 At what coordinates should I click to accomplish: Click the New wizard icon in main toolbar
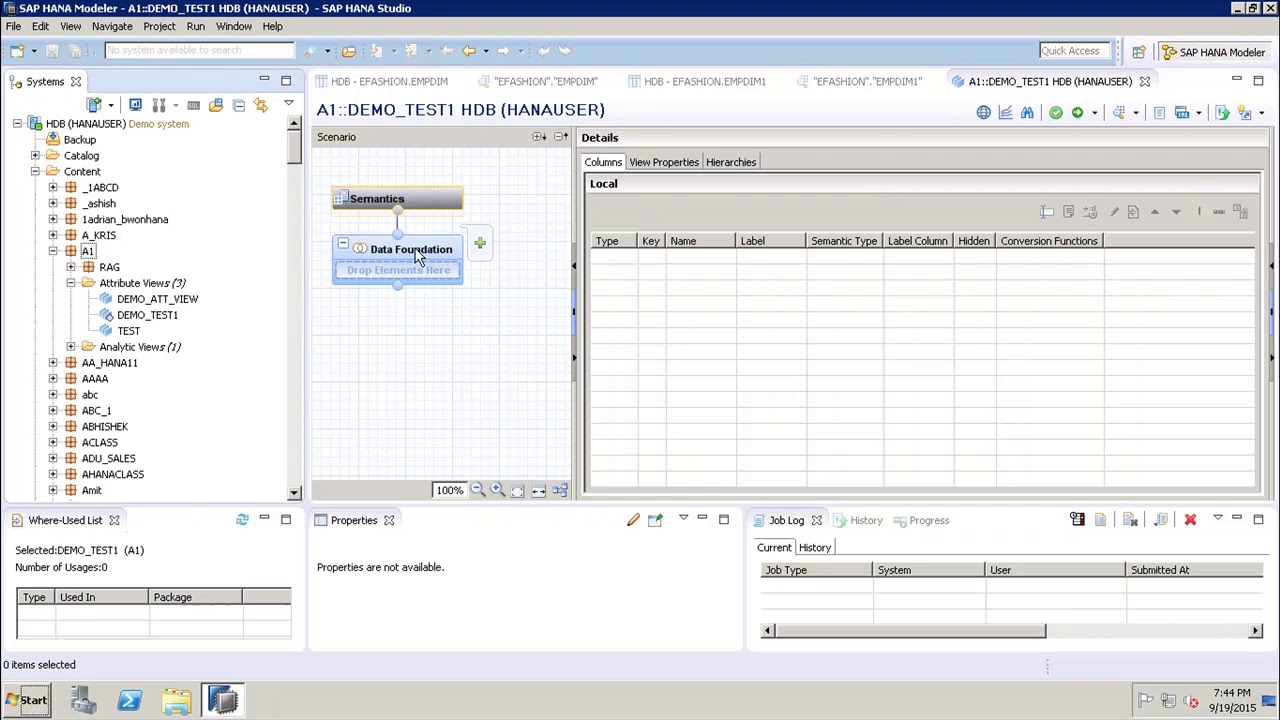point(17,51)
